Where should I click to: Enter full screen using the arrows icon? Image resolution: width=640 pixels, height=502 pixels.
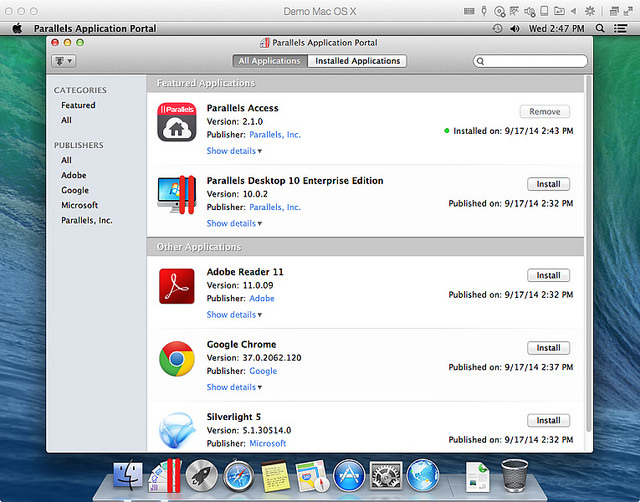629,11
